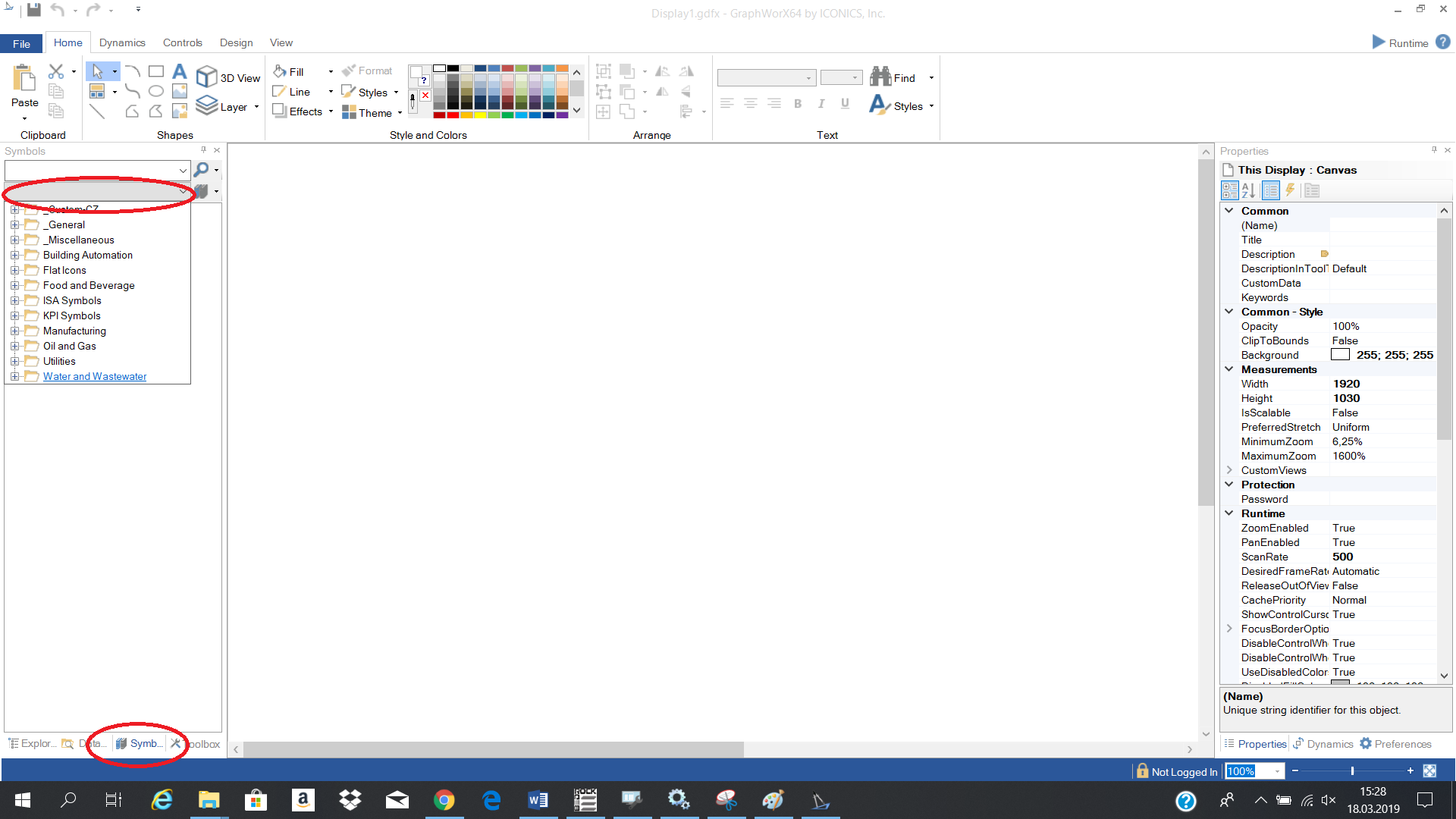Open the File menu

click(22, 43)
